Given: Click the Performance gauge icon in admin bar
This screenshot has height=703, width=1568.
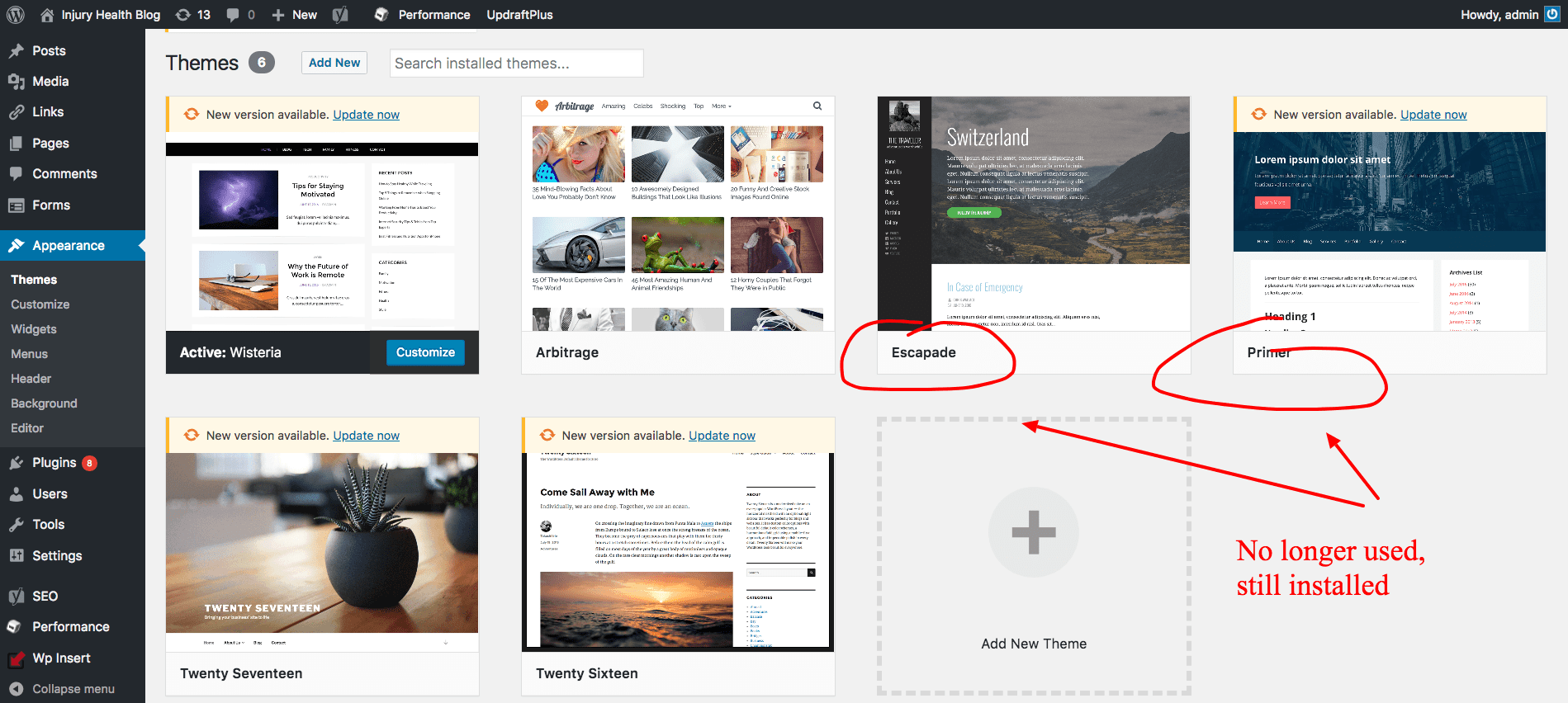Looking at the screenshot, I should (381, 15).
